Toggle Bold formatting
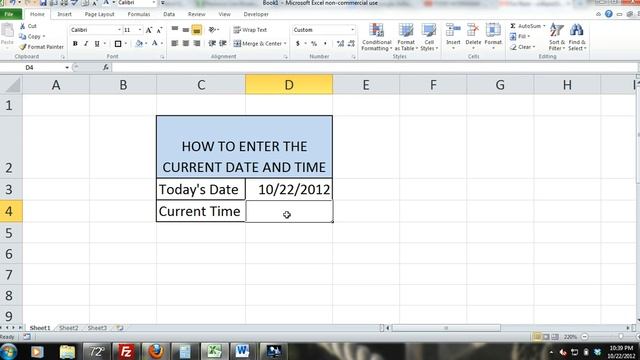The height and width of the screenshot is (360, 640). (75, 43)
